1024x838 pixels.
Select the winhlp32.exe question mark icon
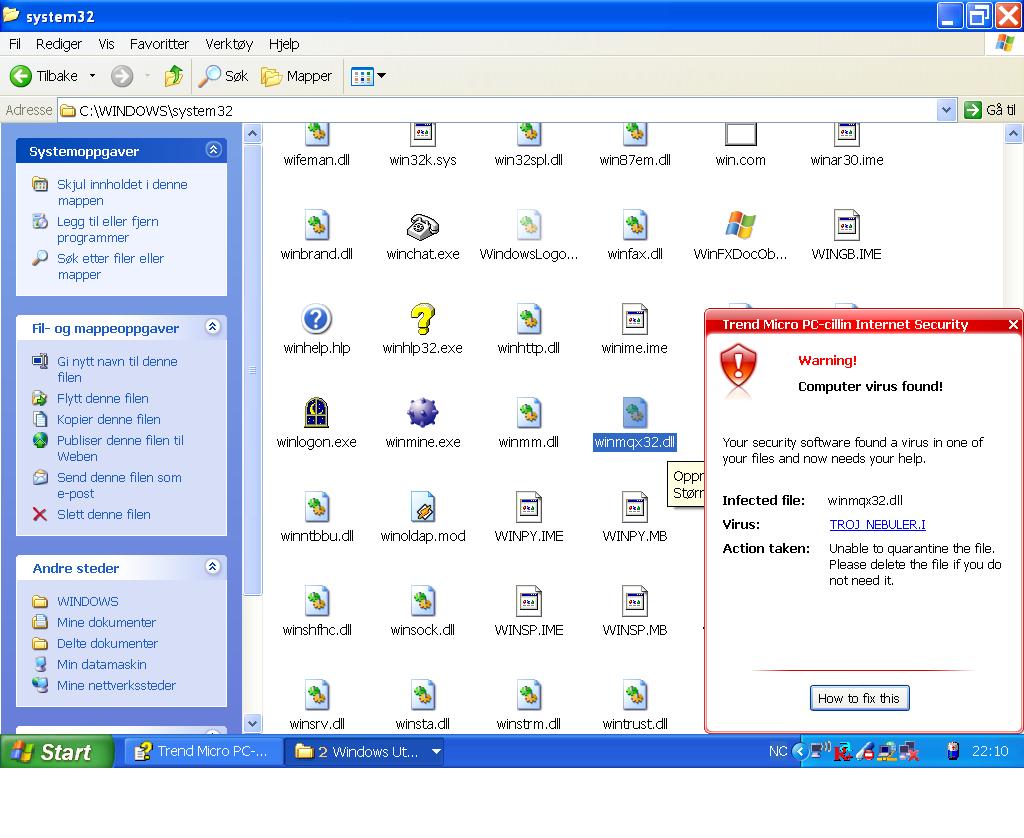(x=423, y=320)
